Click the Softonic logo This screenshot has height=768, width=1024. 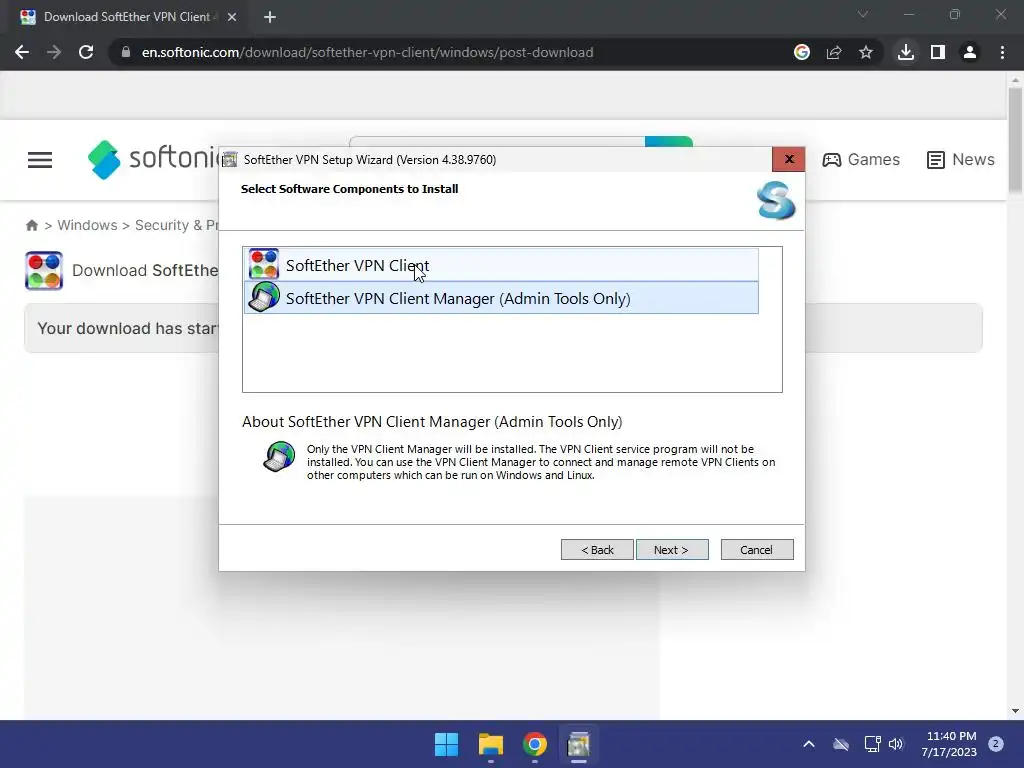point(153,159)
